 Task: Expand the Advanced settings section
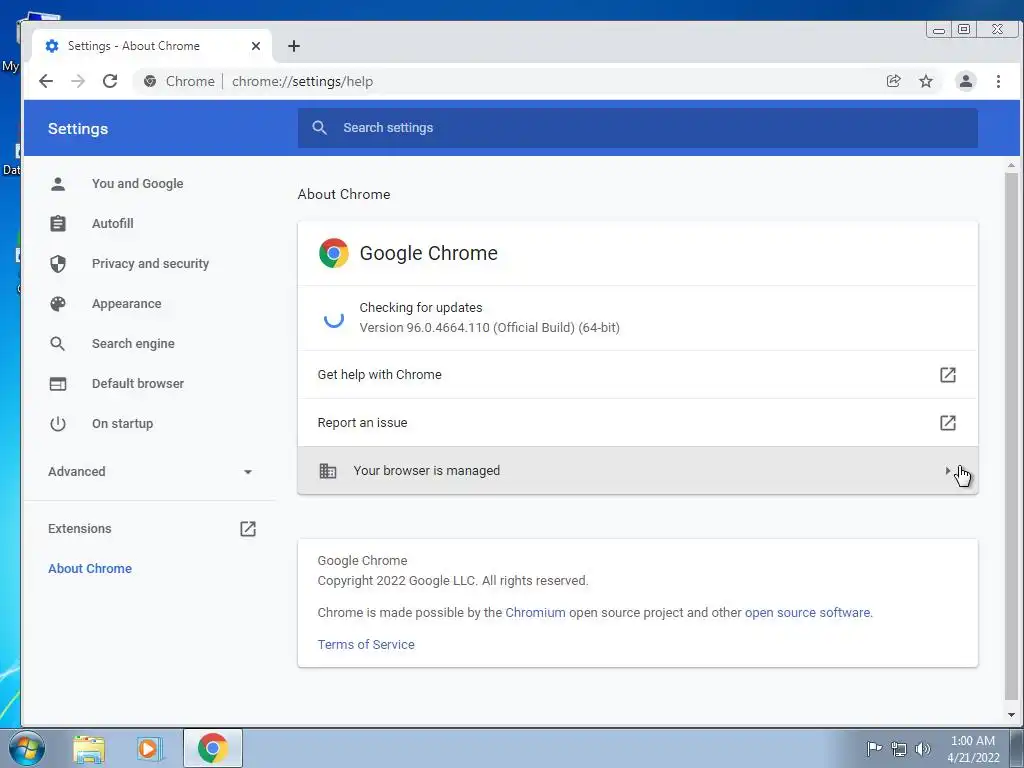point(150,472)
